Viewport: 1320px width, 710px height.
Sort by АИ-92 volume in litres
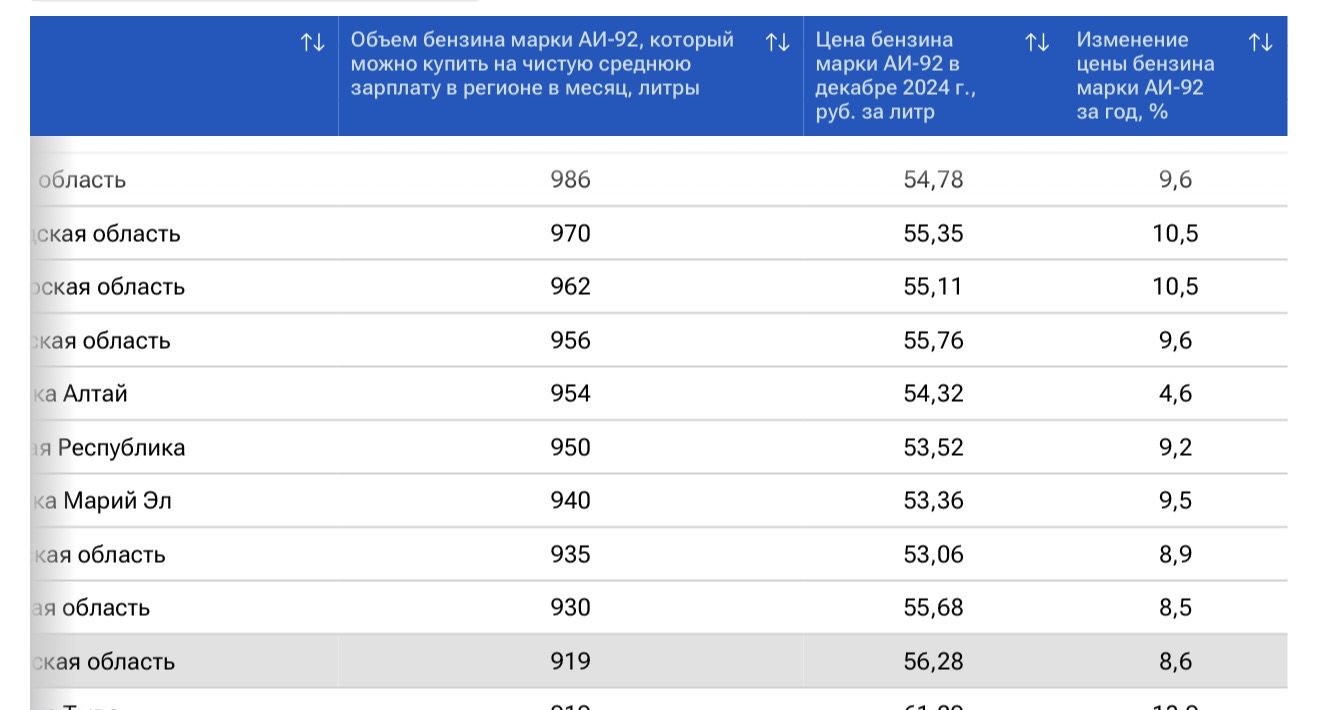777,42
